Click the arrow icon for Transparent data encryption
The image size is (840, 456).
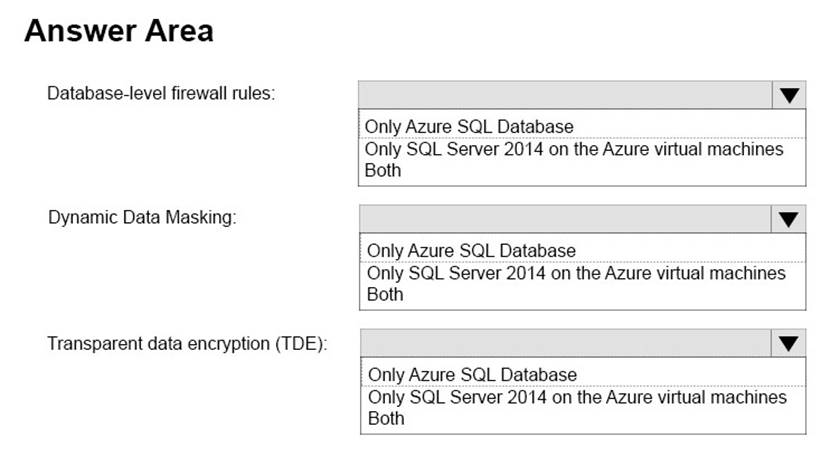point(788,343)
